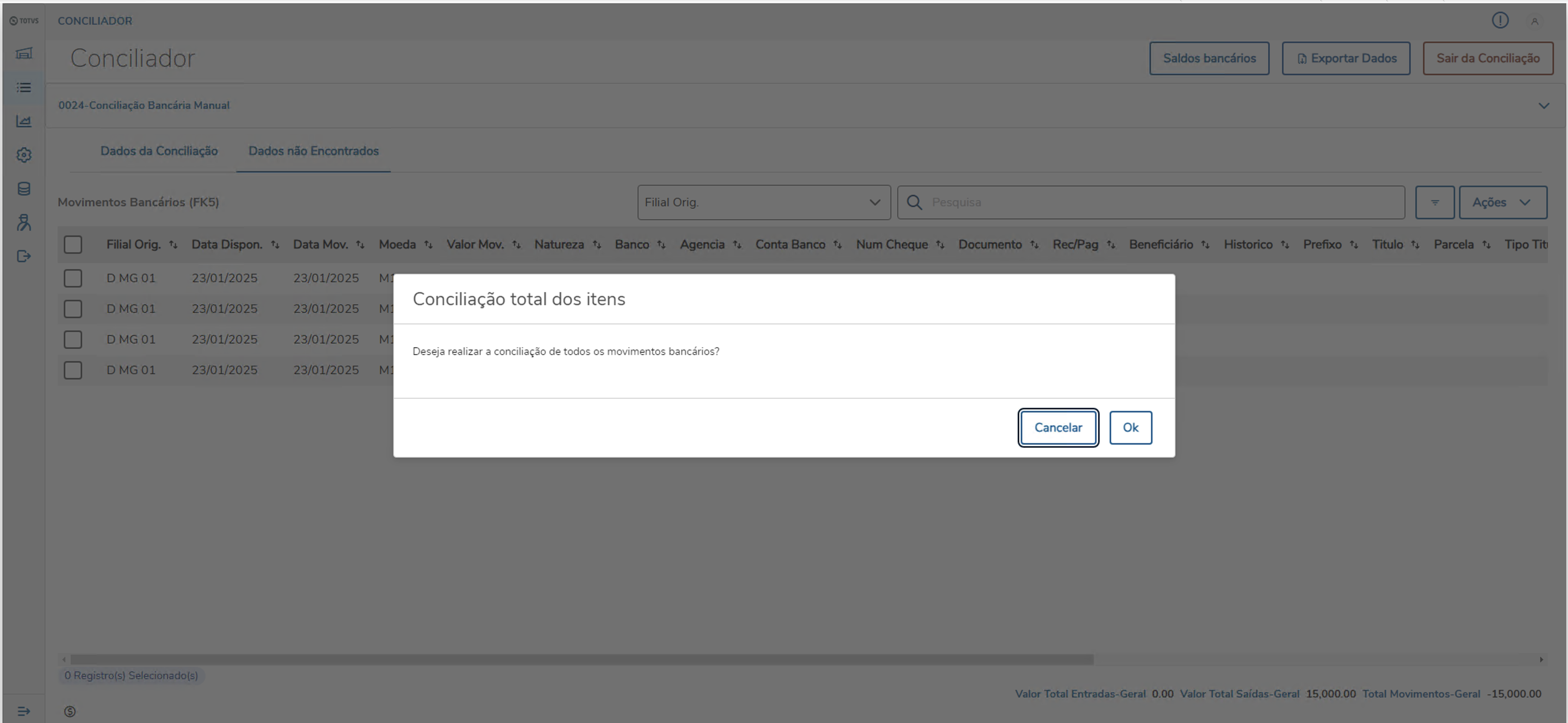The image size is (1568, 723).
Task: Click the horizontal table scrollbar
Action: 581,660
